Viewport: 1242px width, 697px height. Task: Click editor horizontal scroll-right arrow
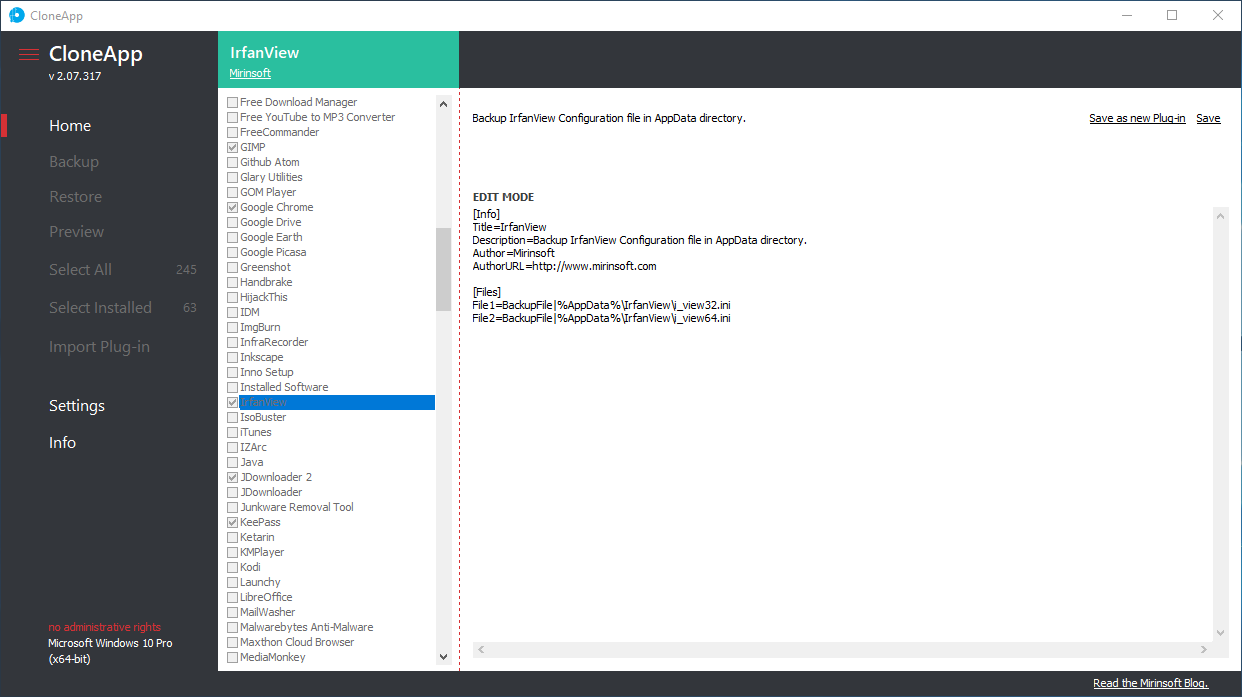click(x=1204, y=650)
